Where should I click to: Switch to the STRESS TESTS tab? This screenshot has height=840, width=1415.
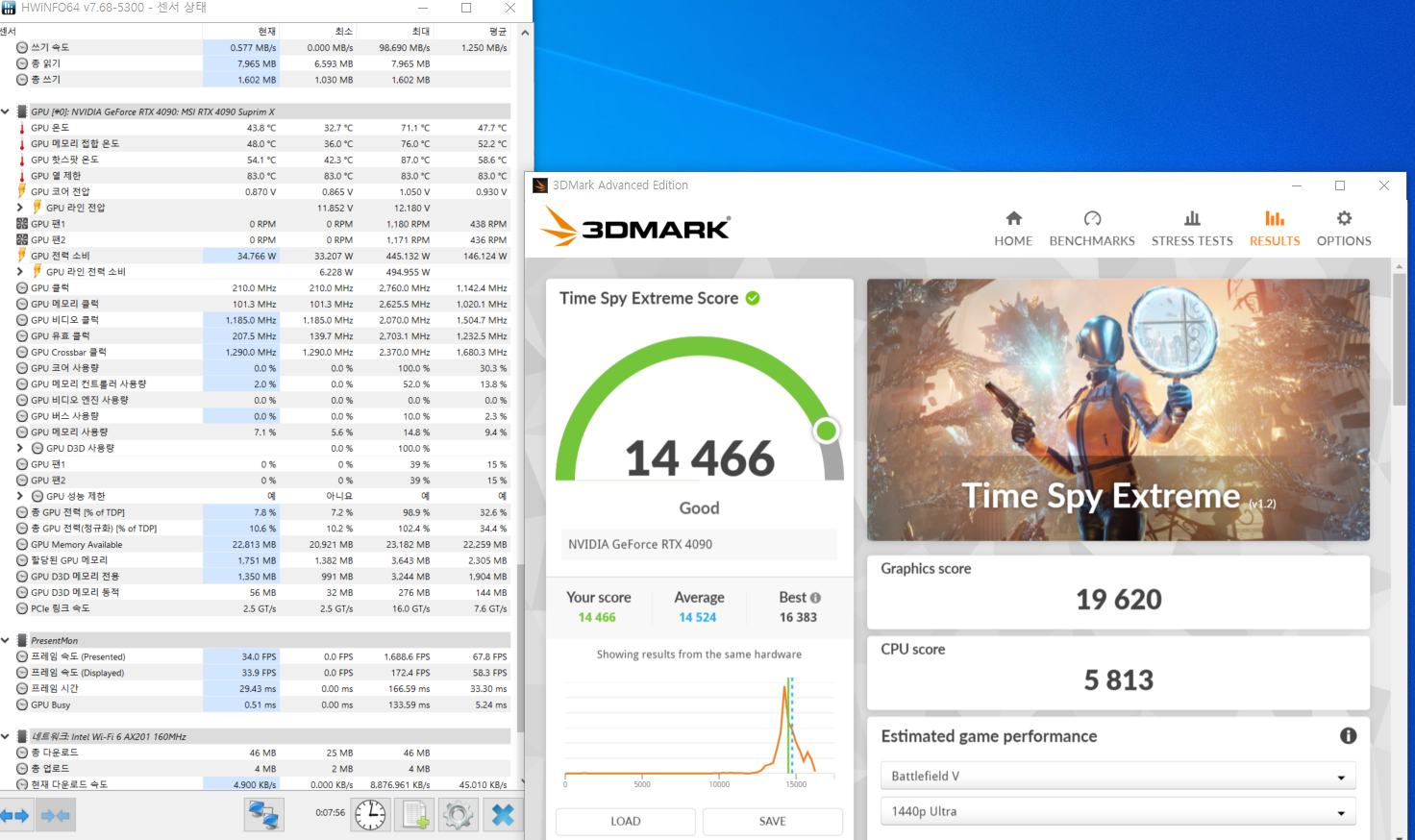pyautogui.click(x=1192, y=229)
